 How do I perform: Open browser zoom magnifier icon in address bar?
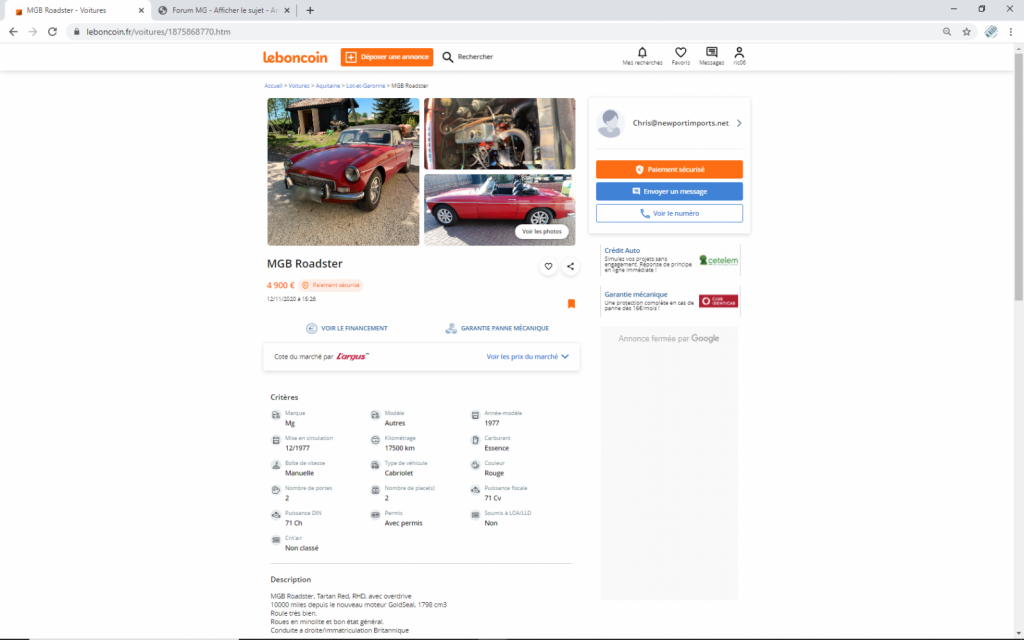coord(947,31)
